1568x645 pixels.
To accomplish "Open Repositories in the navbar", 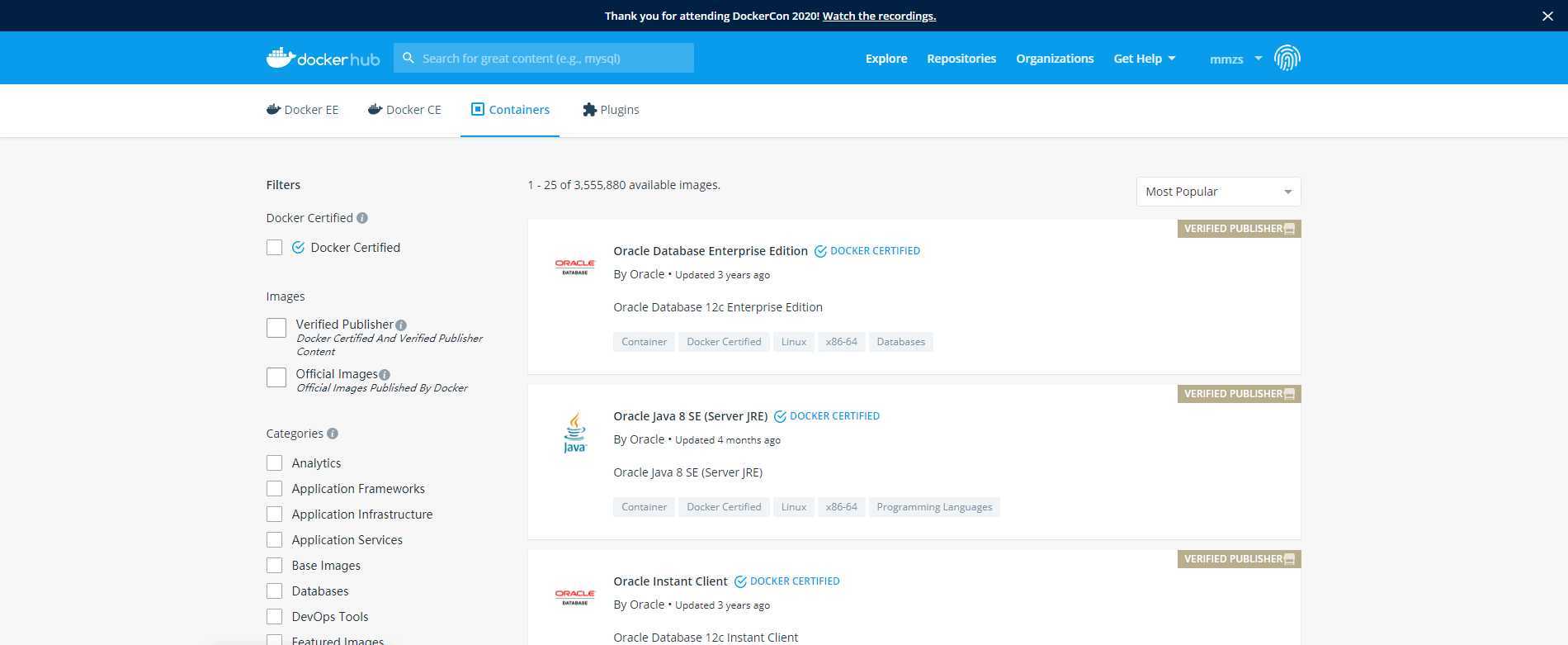I will (961, 59).
